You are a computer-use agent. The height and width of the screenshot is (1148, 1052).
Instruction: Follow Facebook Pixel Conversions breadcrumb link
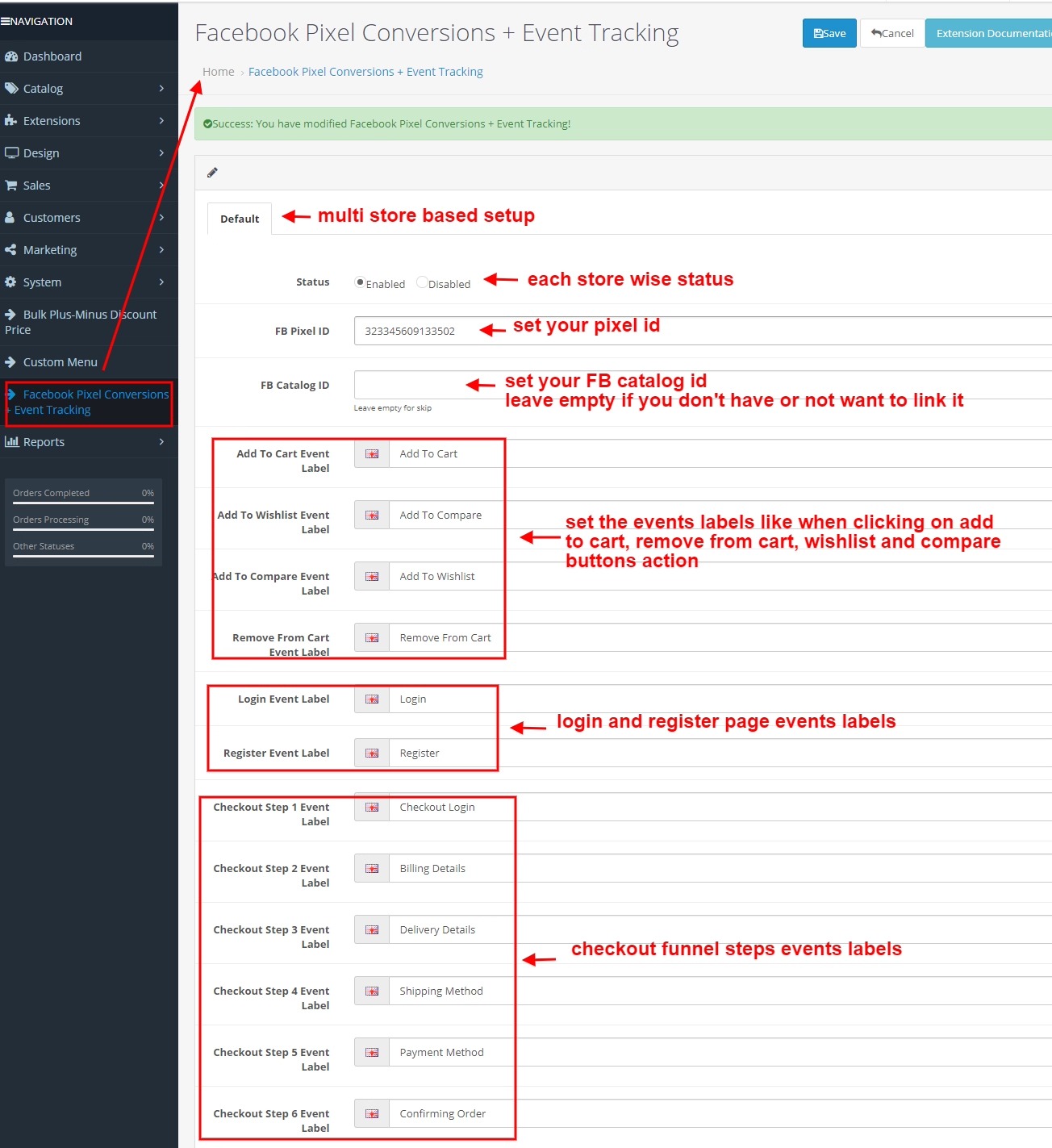365,72
